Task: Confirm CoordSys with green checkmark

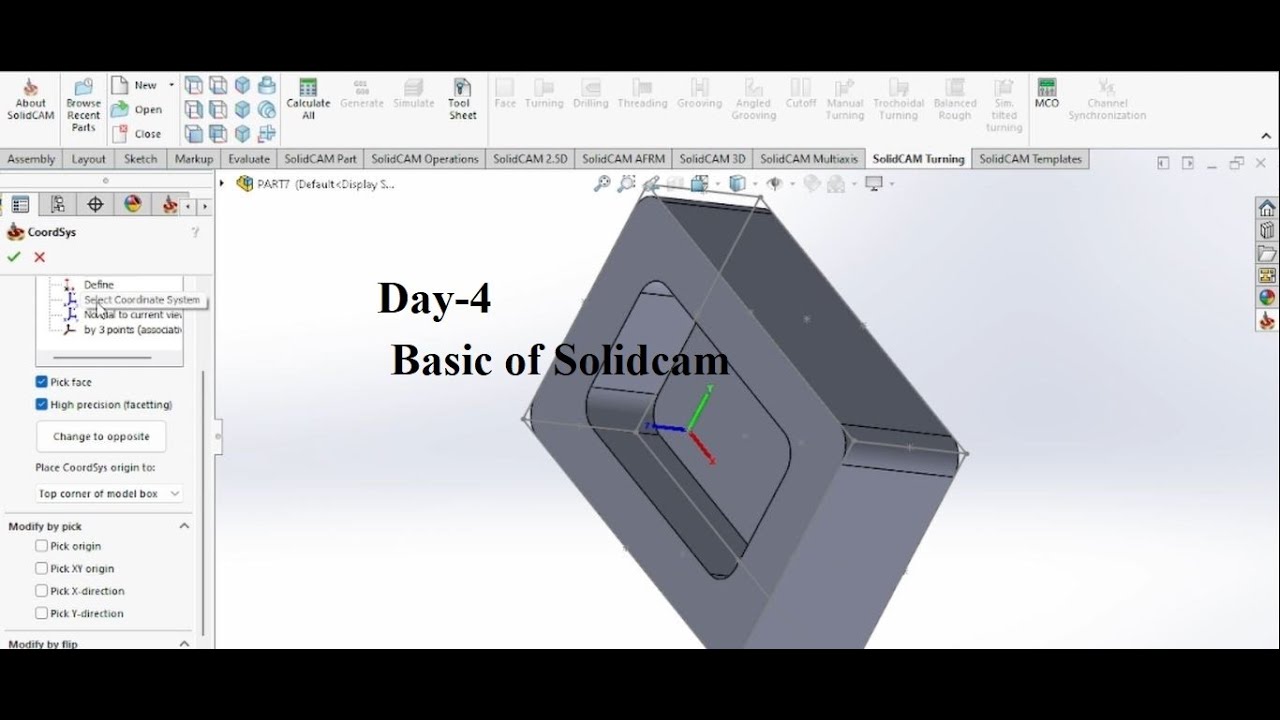Action: click(x=14, y=257)
